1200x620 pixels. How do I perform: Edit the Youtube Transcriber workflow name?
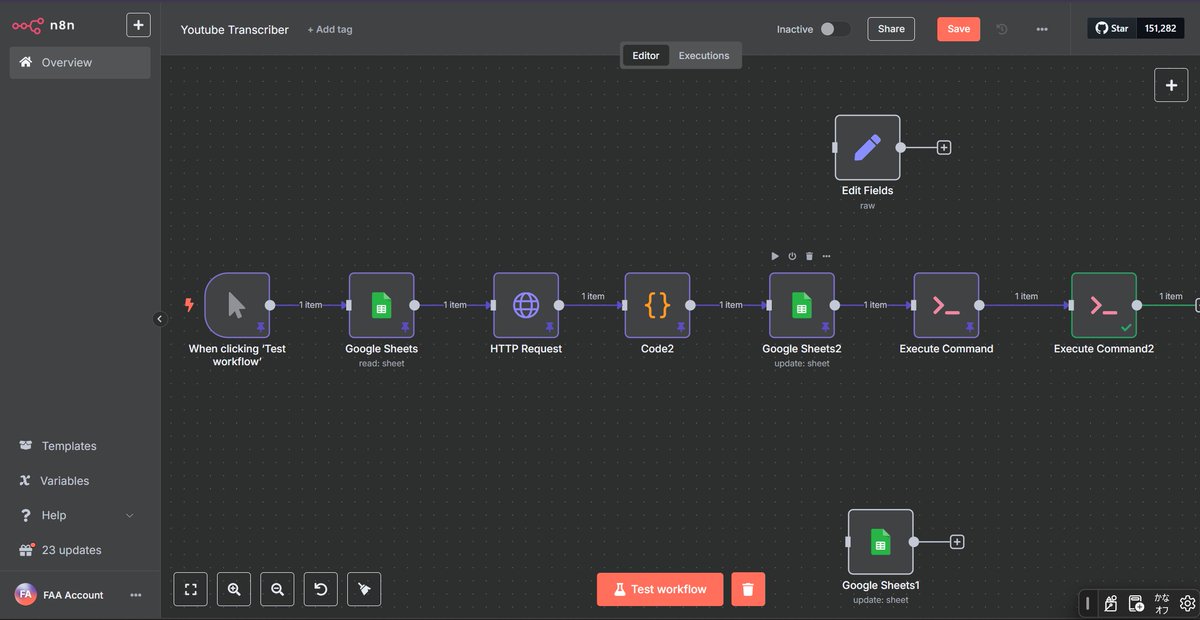click(x=234, y=30)
